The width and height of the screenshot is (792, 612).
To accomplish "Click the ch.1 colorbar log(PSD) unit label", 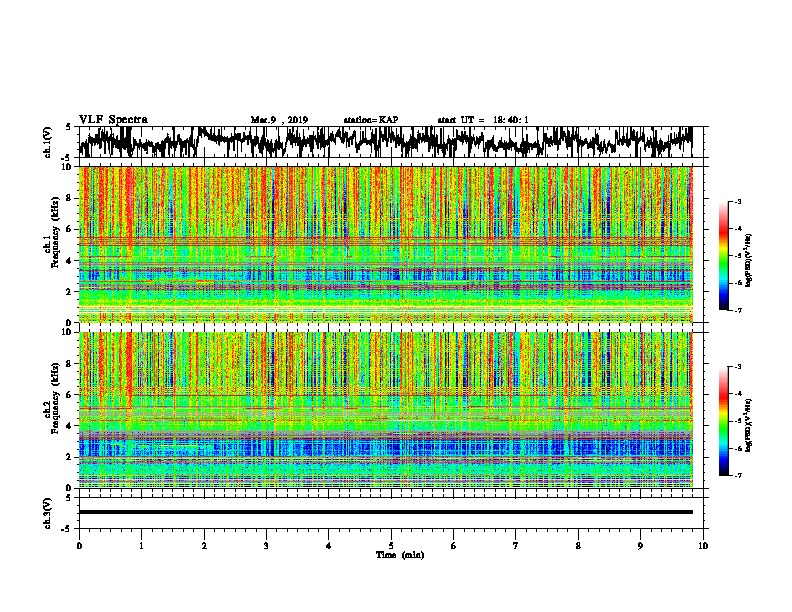I will coord(749,261).
